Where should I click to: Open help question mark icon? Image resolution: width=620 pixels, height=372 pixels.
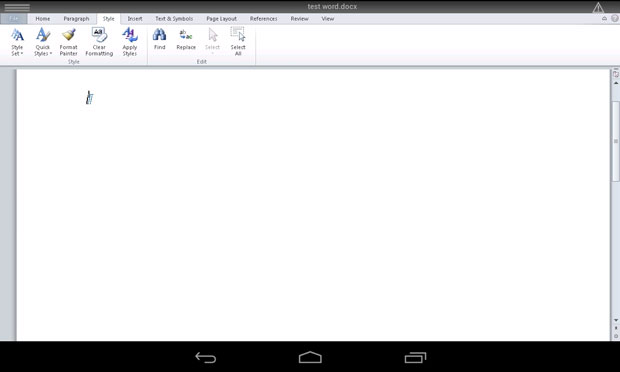[x=615, y=19]
